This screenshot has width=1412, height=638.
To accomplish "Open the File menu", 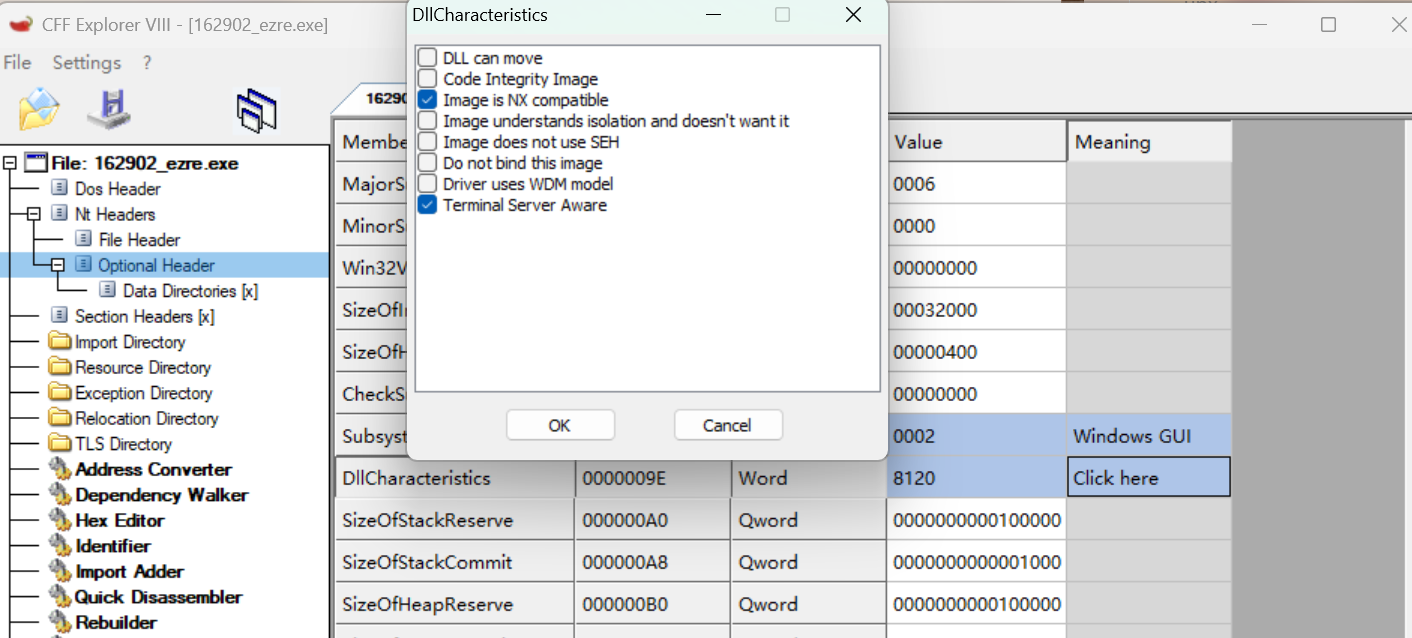I will tap(17, 62).
